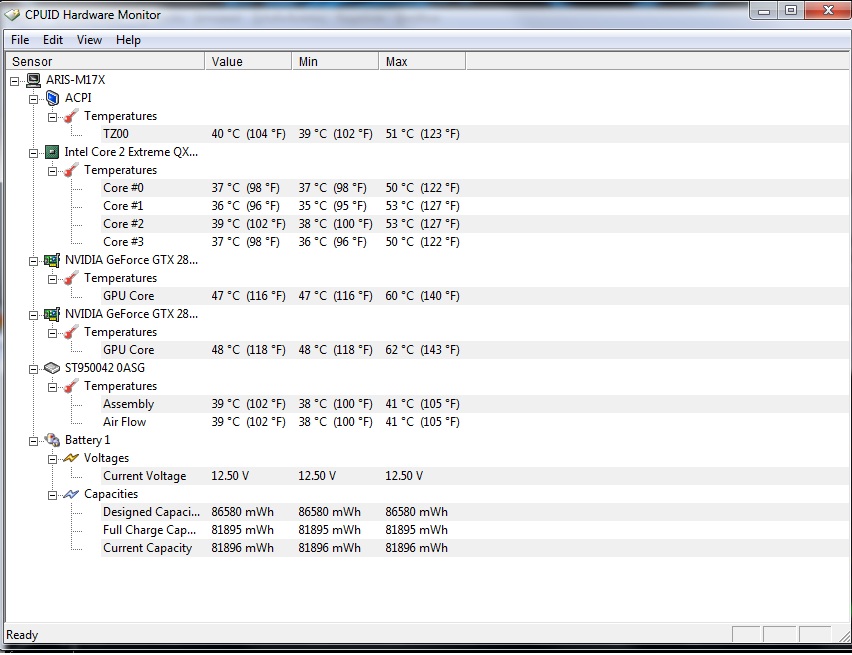852x655 pixels.
Task: Select the TZ00 sensor row
Action: (475, 134)
